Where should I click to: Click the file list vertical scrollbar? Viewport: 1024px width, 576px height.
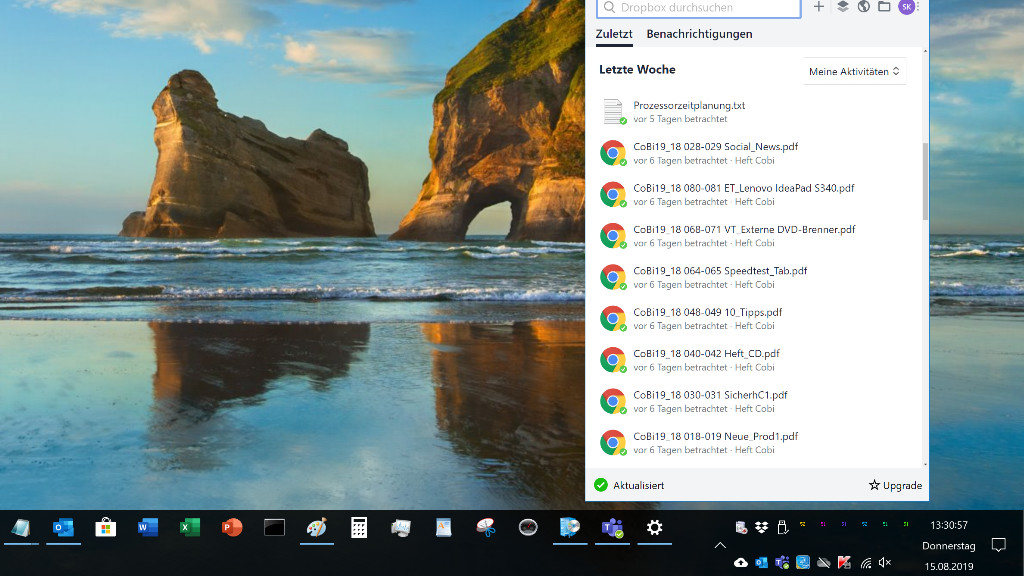point(925,180)
